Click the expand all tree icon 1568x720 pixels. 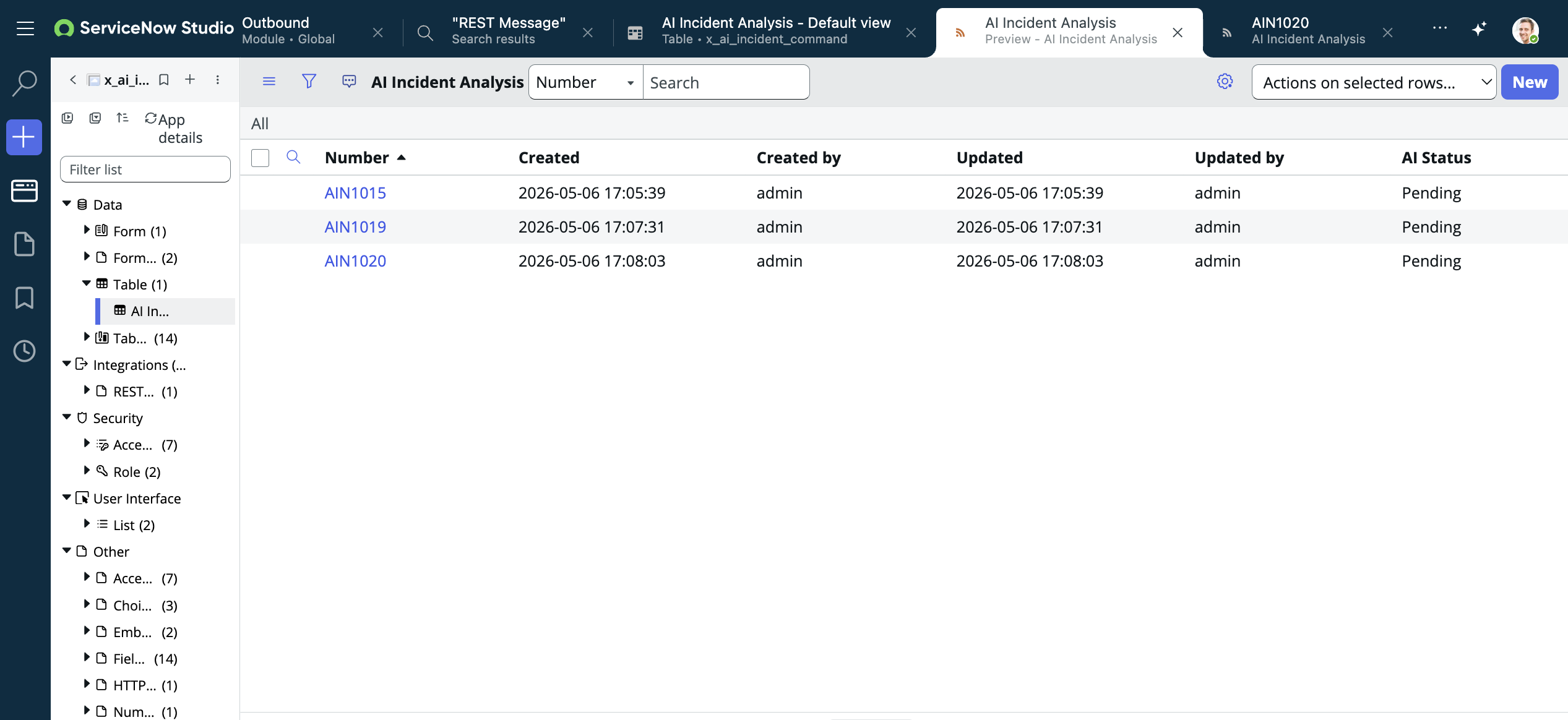point(67,118)
